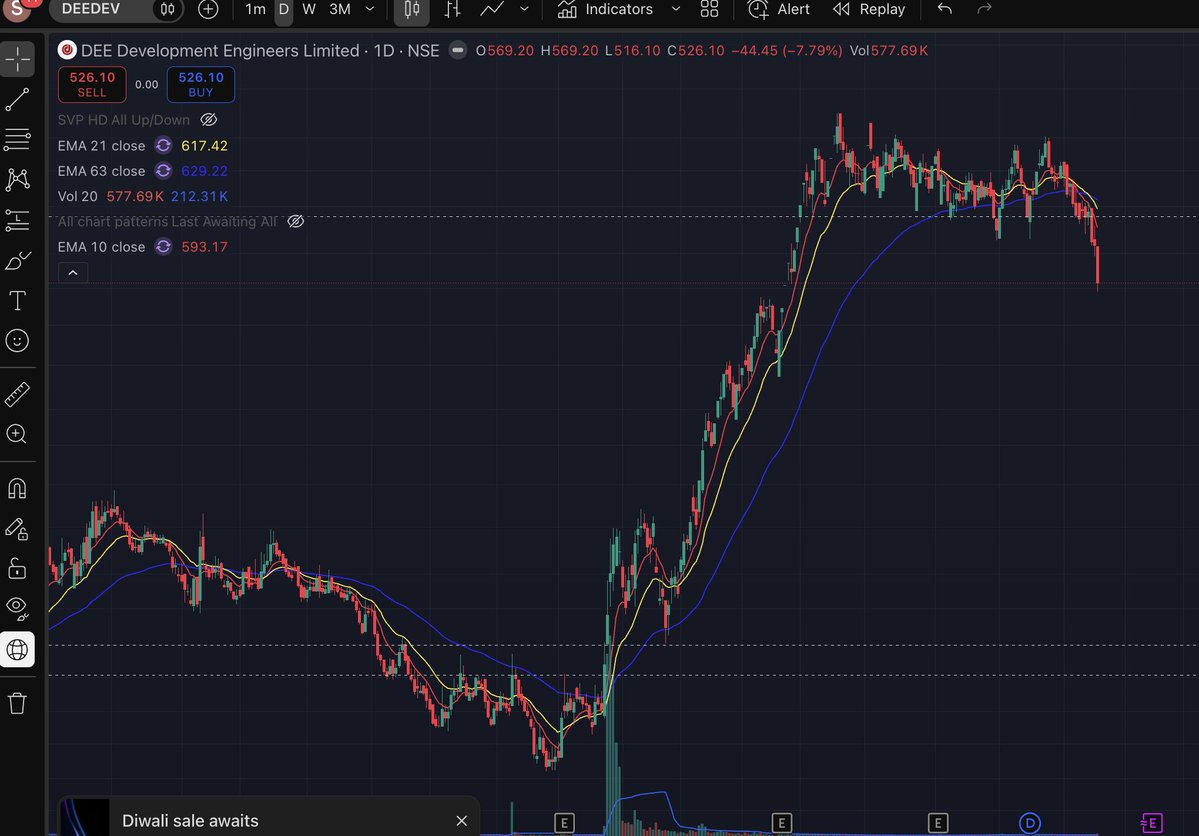Click the 526.10 BUY button
Screen dimensions: 1199x836
point(200,84)
